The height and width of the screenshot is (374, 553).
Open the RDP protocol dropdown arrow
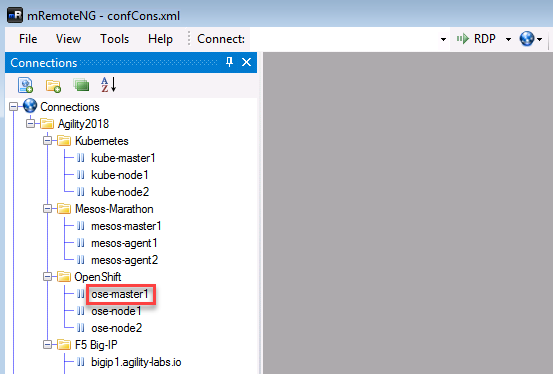508,39
